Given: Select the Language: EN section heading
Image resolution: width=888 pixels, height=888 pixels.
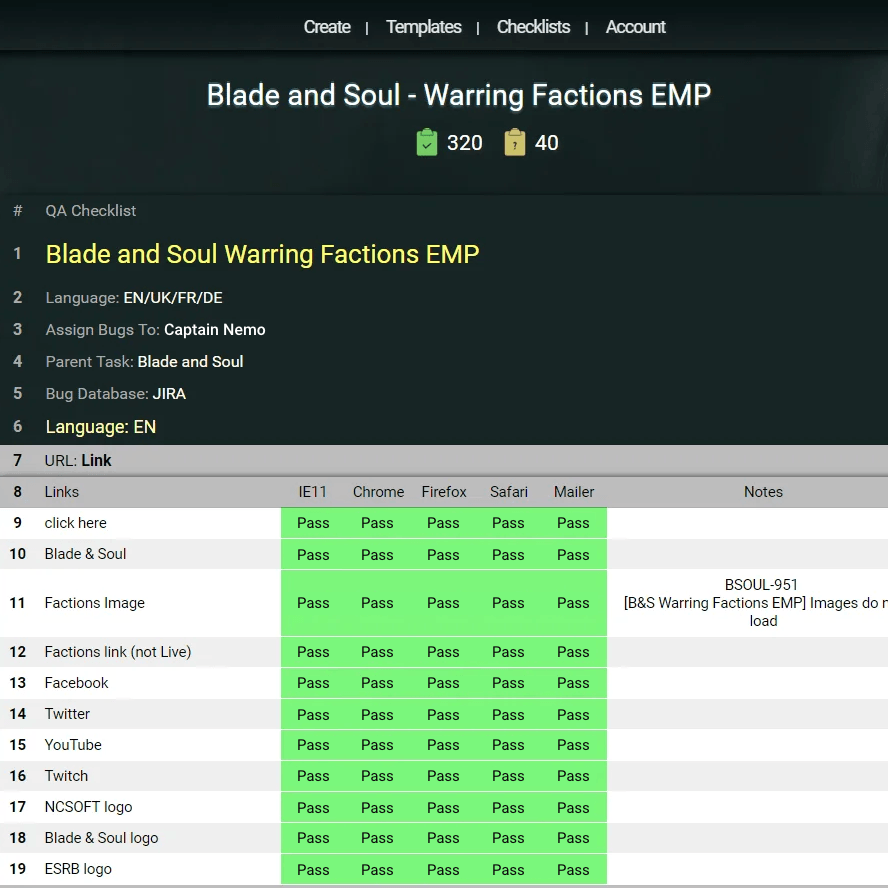Looking at the screenshot, I should [101, 426].
